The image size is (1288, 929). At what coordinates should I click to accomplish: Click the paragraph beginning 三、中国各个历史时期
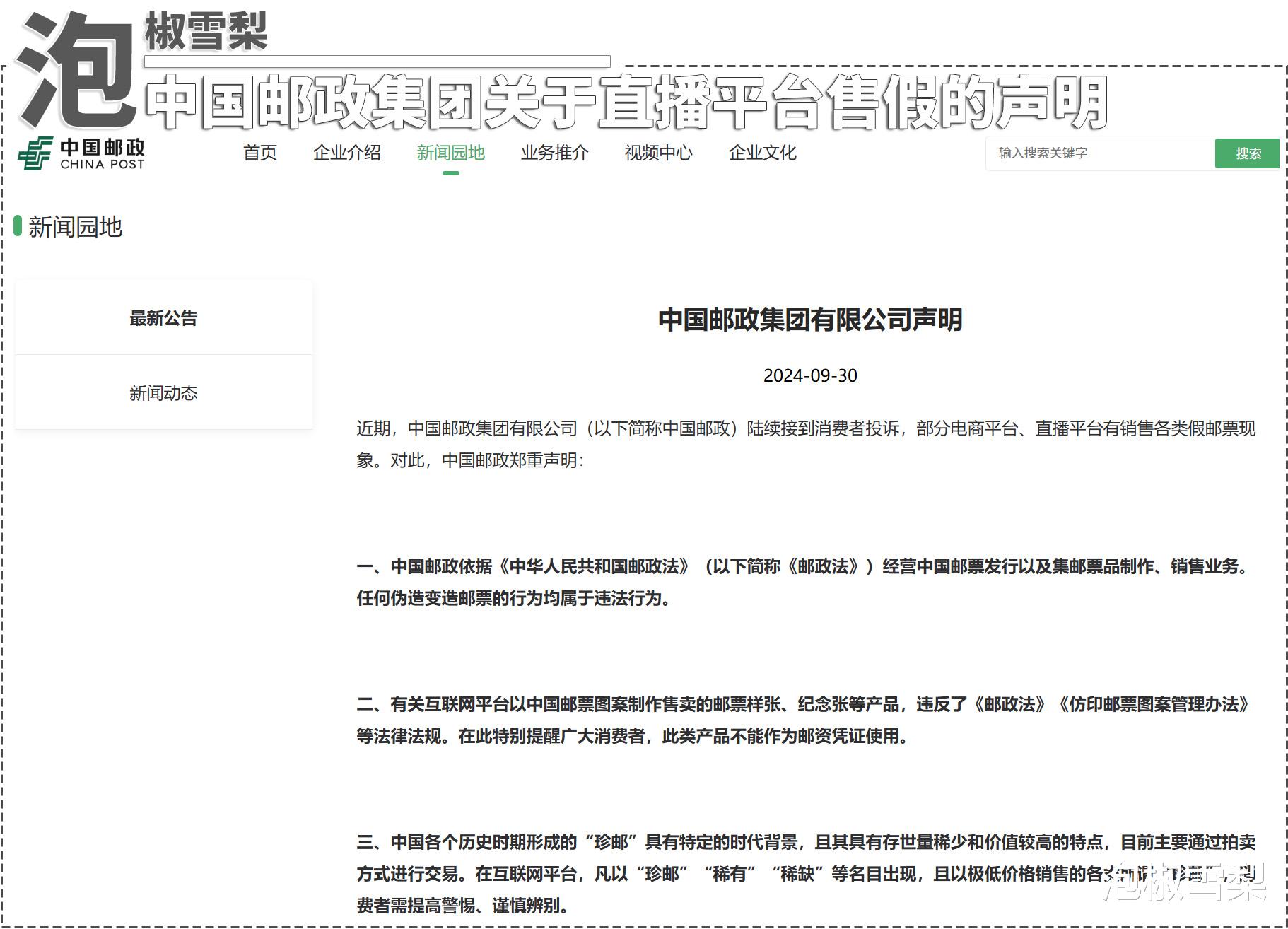(807, 873)
